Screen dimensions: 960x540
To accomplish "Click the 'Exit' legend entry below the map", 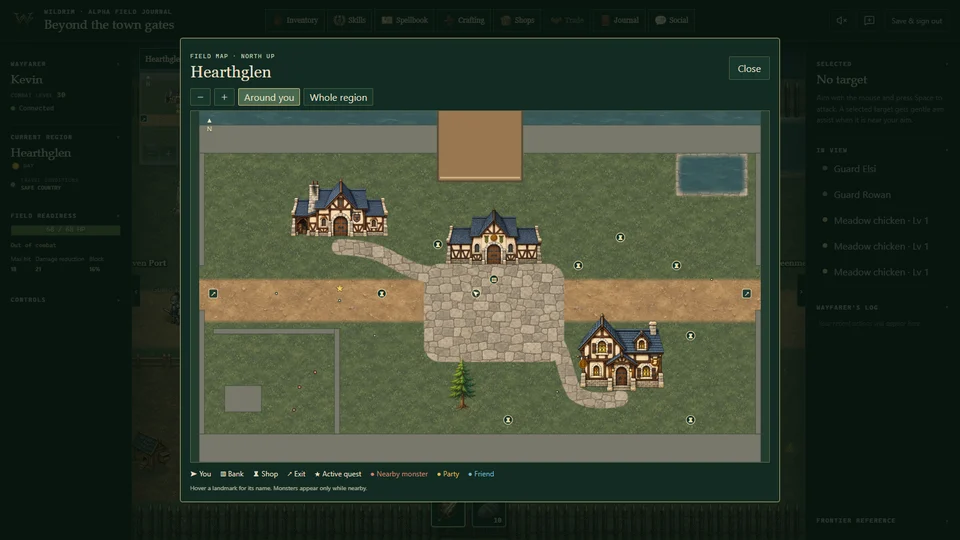I will [x=296, y=474].
